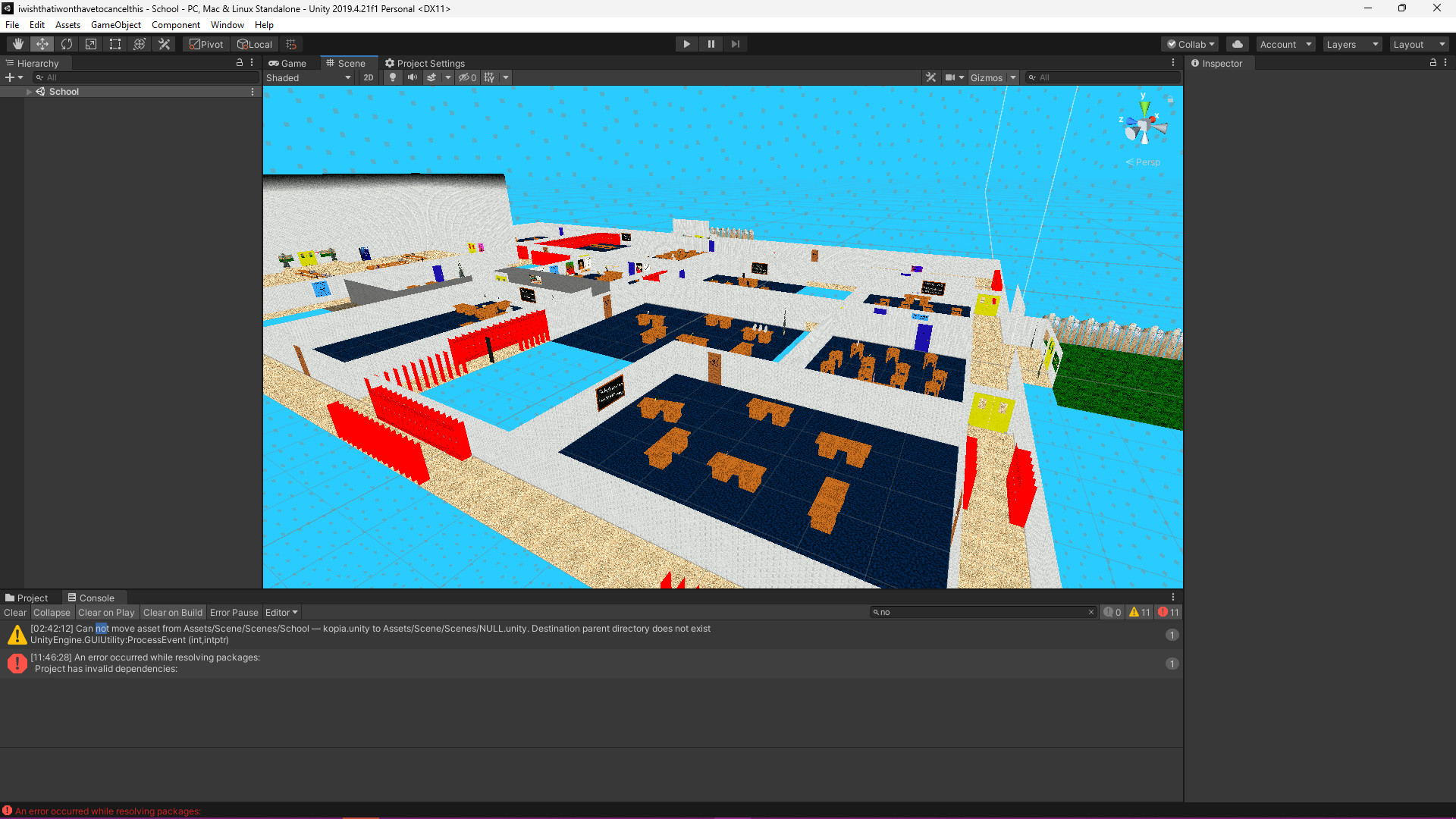Select the Rotate tool
Viewport: 1456px width, 819px height.
point(66,43)
